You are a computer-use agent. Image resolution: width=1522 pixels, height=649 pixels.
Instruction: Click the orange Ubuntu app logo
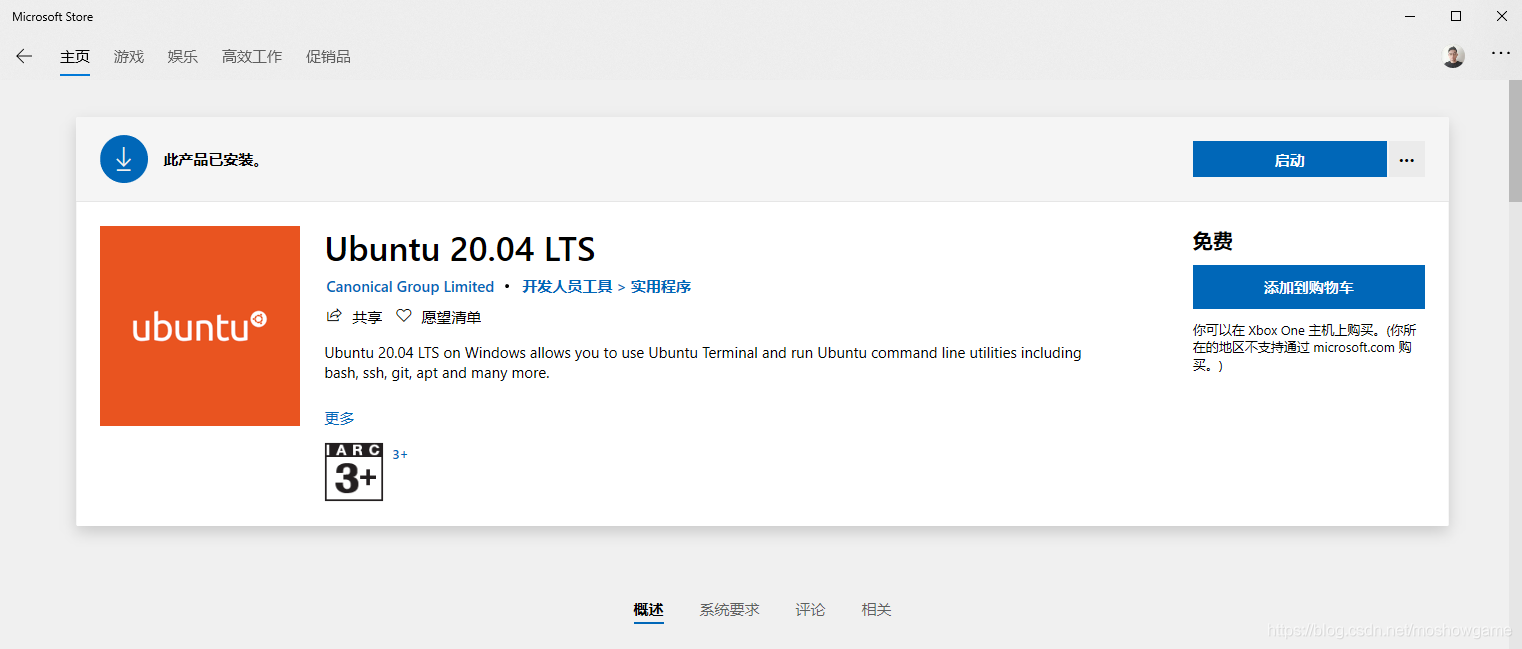coord(200,326)
